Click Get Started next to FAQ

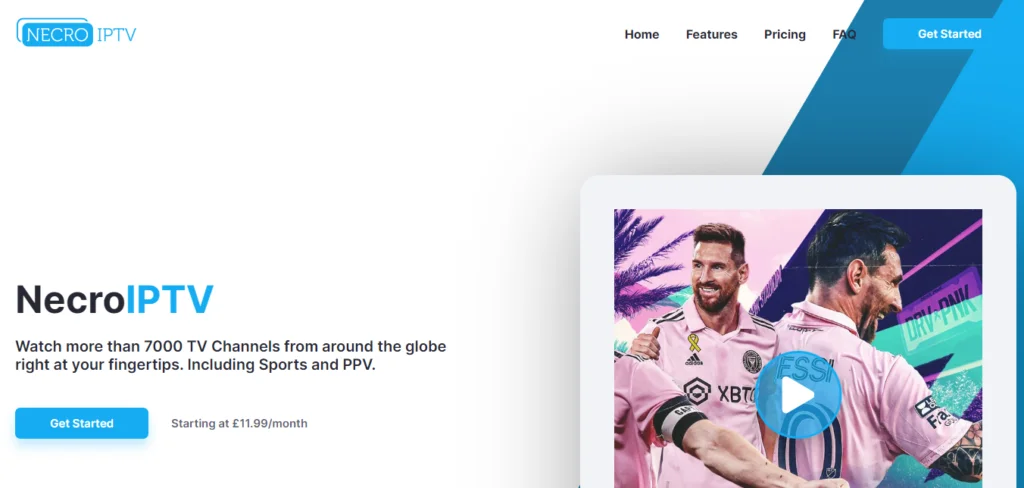pos(948,34)
